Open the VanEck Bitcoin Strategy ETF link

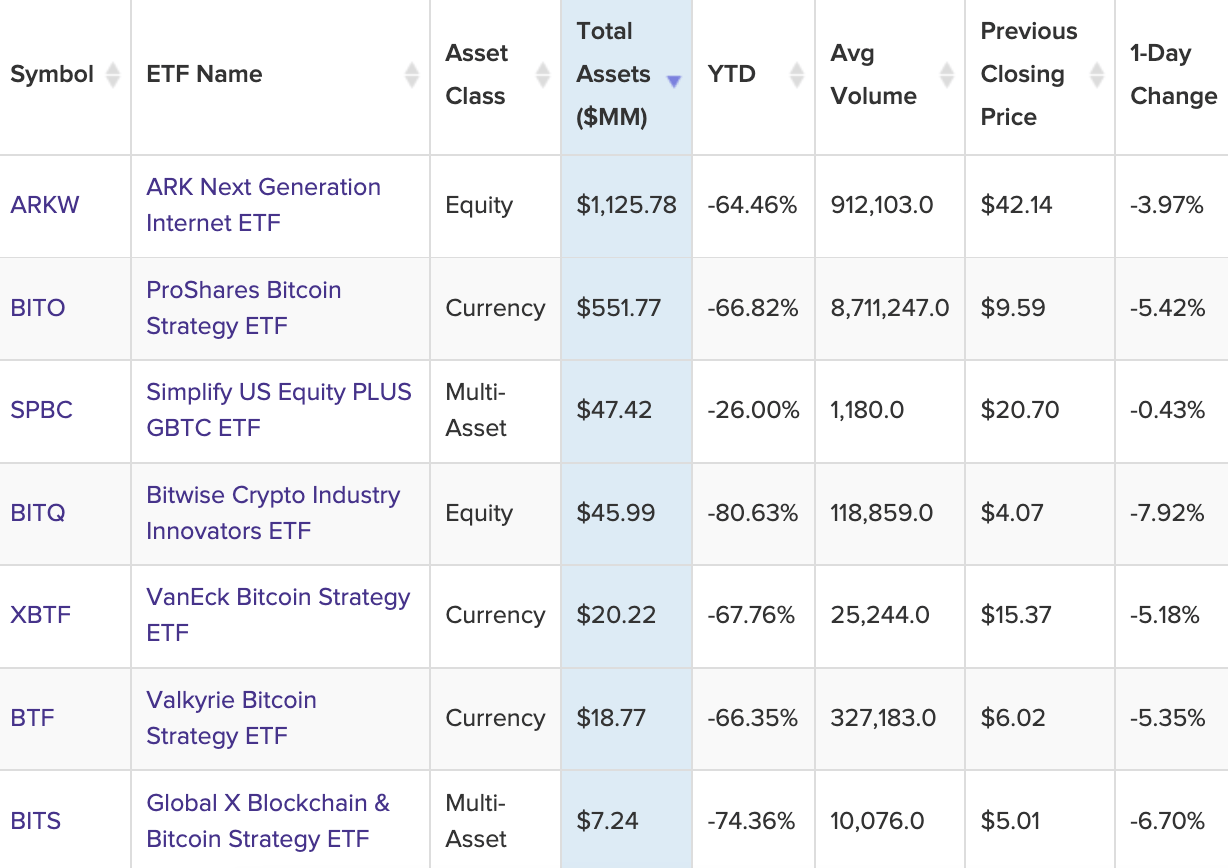[x=279, y=613]
